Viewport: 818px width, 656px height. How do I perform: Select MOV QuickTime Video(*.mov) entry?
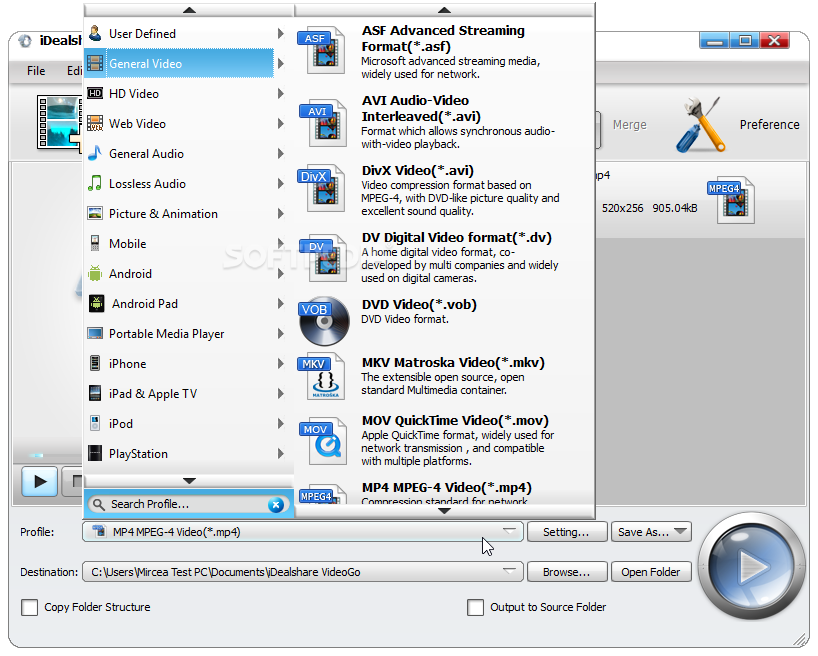[444, 442]
